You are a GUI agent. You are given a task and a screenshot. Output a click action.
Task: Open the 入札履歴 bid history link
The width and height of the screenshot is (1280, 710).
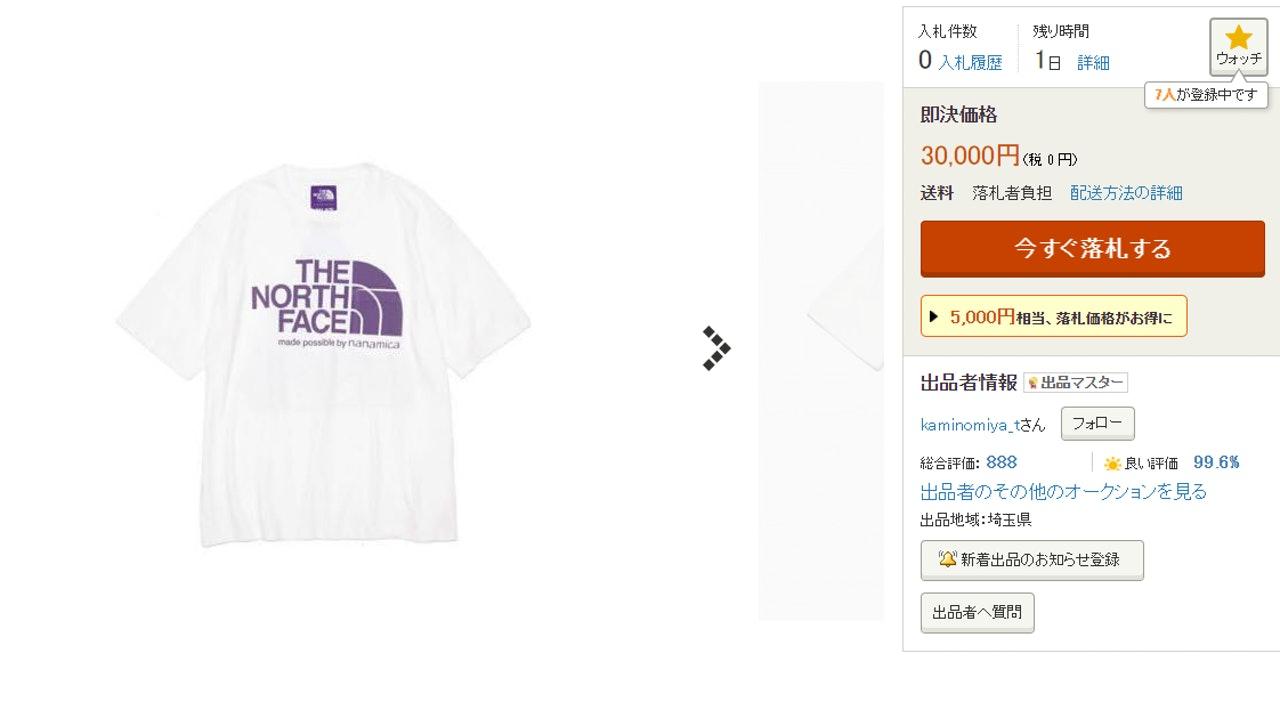tap(972, 61)
